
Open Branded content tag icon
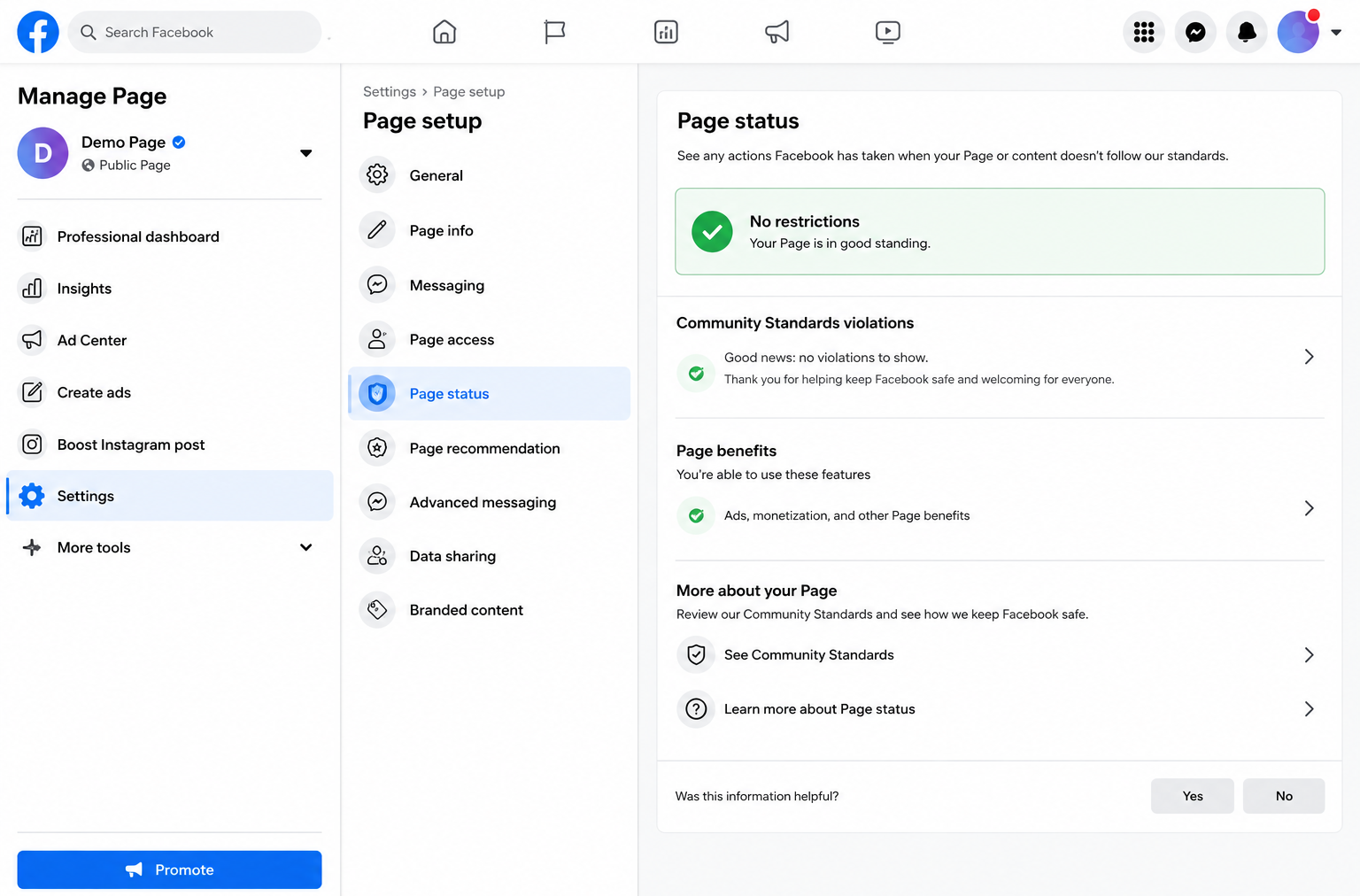pyautogui.click(x=377, y=610)
